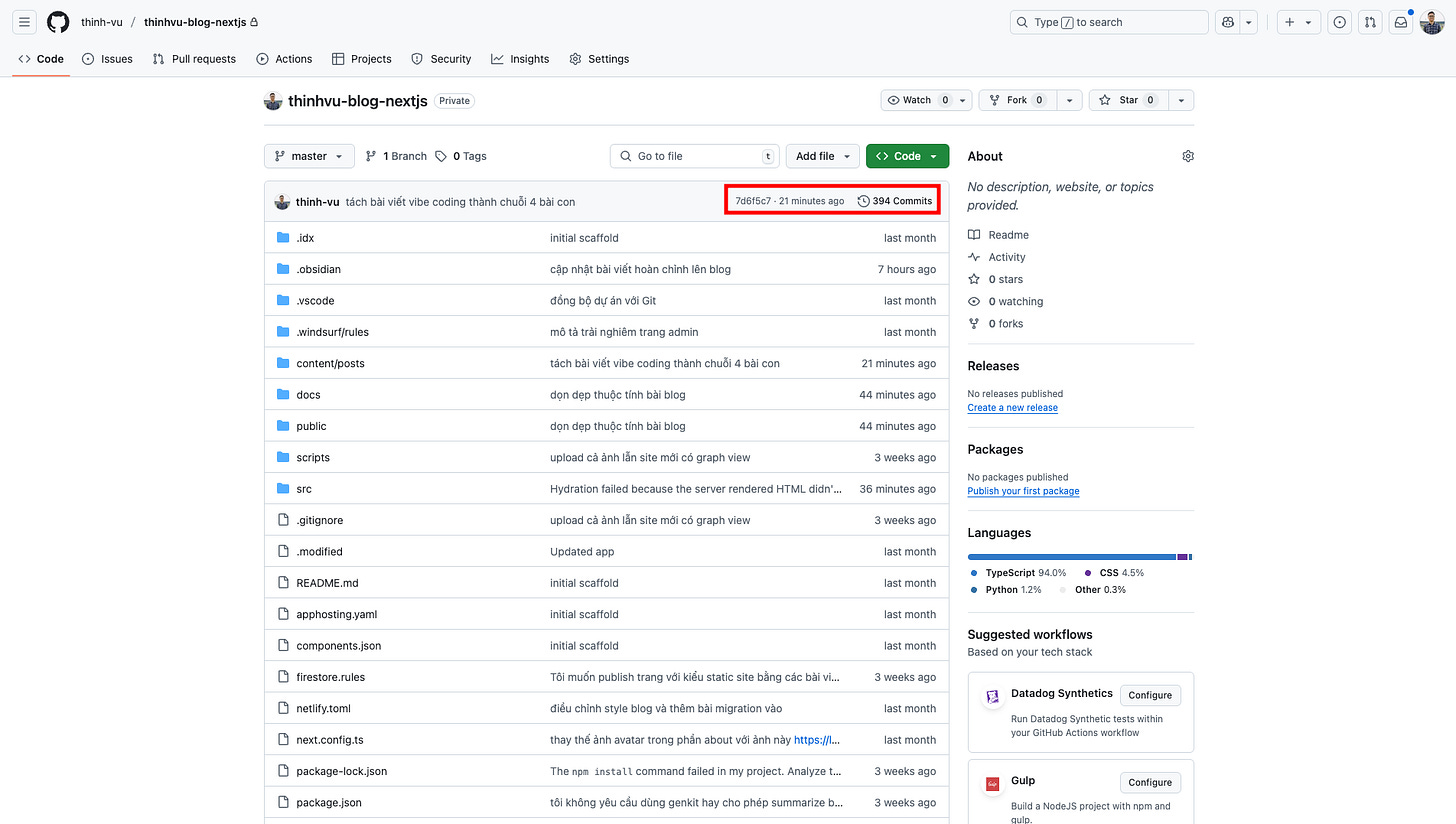Image resolution: width=1456 pixels, height=824 pixels.
Task: Click thinh-vu commit author avatar
Action: click(282, 201)
